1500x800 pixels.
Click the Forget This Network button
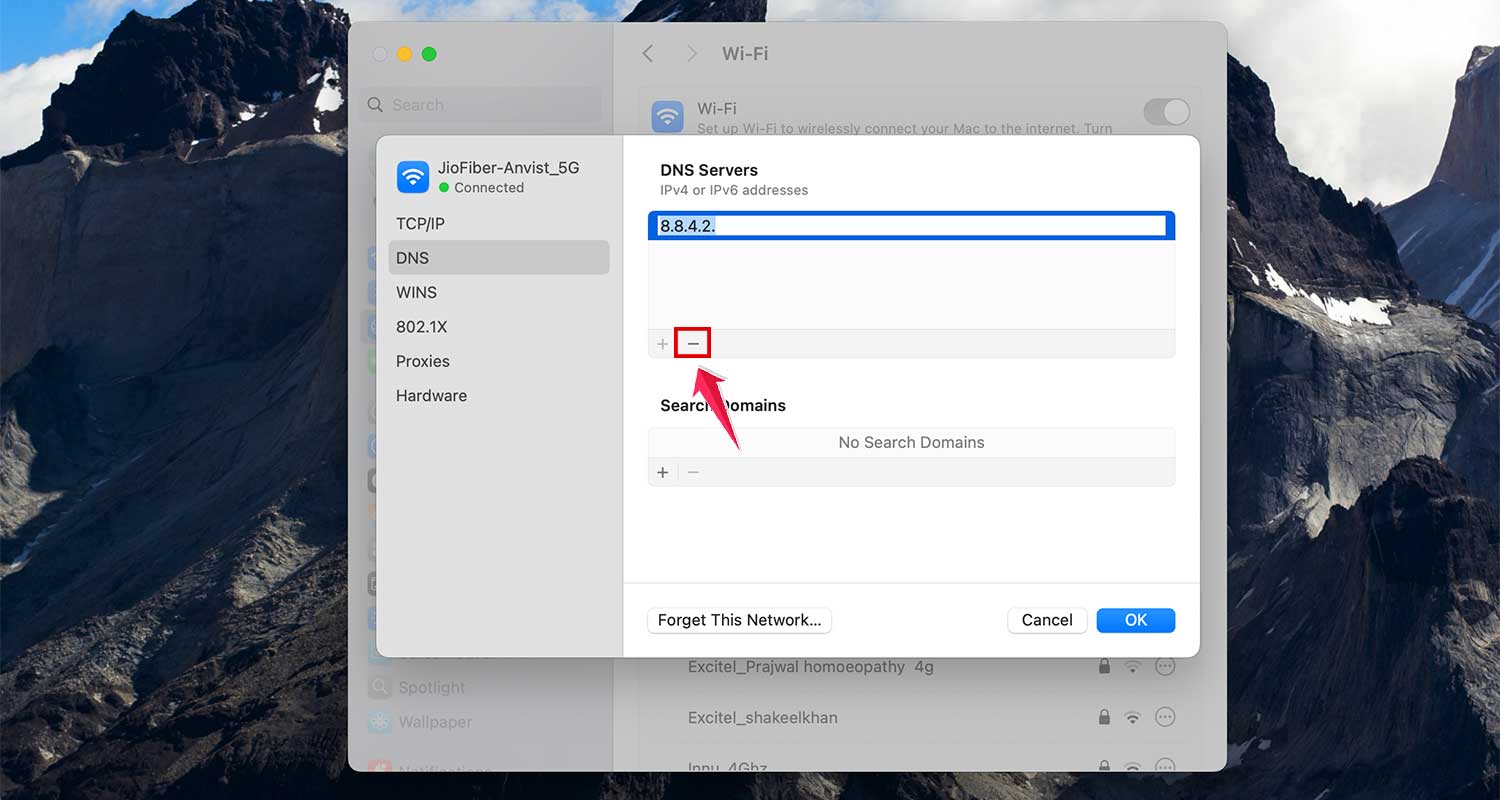pyautogui.click(x=739, y=620)
